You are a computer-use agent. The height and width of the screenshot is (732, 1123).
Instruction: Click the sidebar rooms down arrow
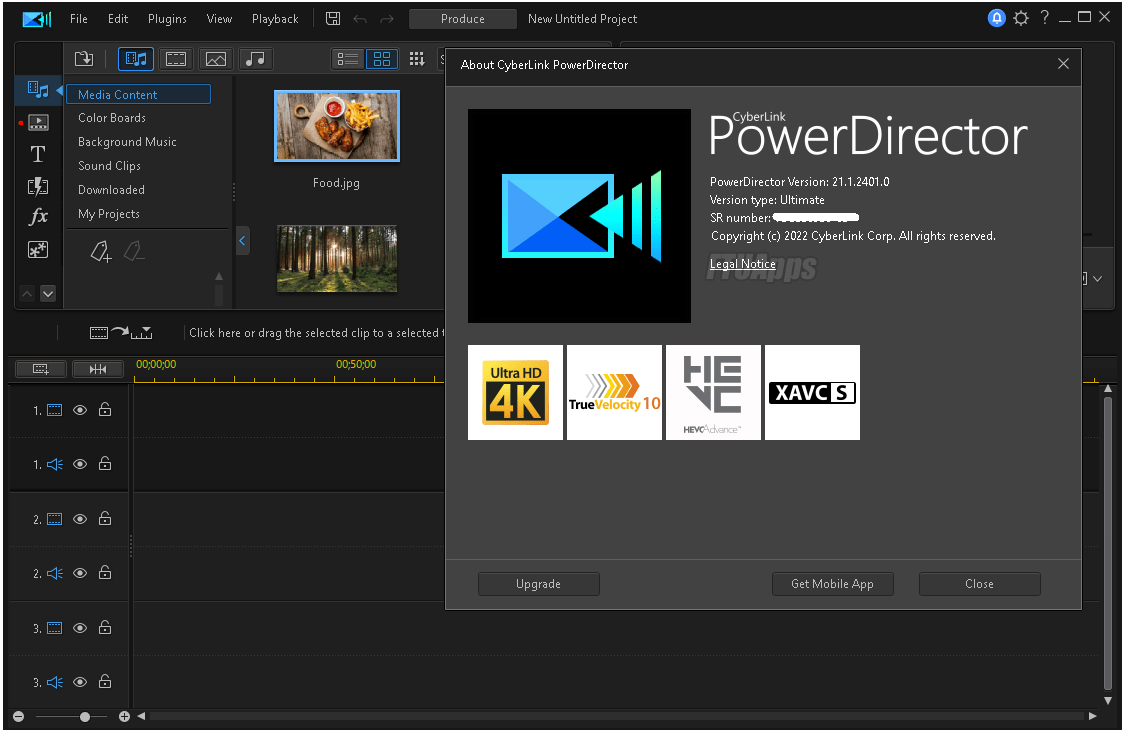coord(48,294)
